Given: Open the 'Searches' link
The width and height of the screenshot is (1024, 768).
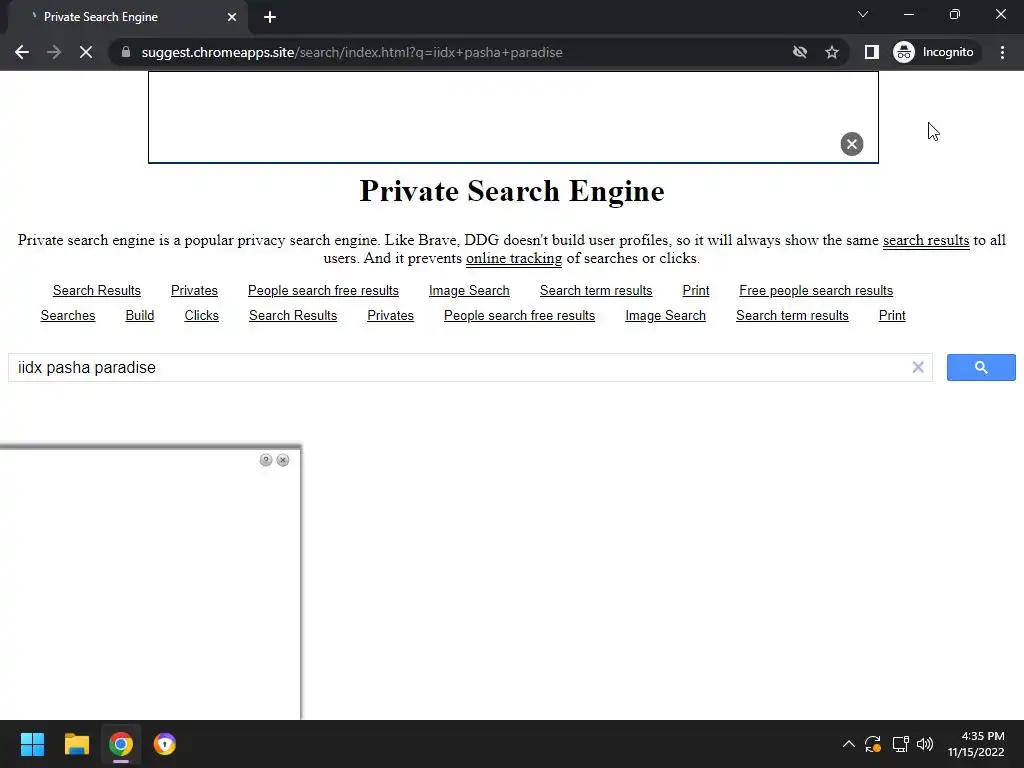Looking at the screenshot, I should (x=68, y=315).
